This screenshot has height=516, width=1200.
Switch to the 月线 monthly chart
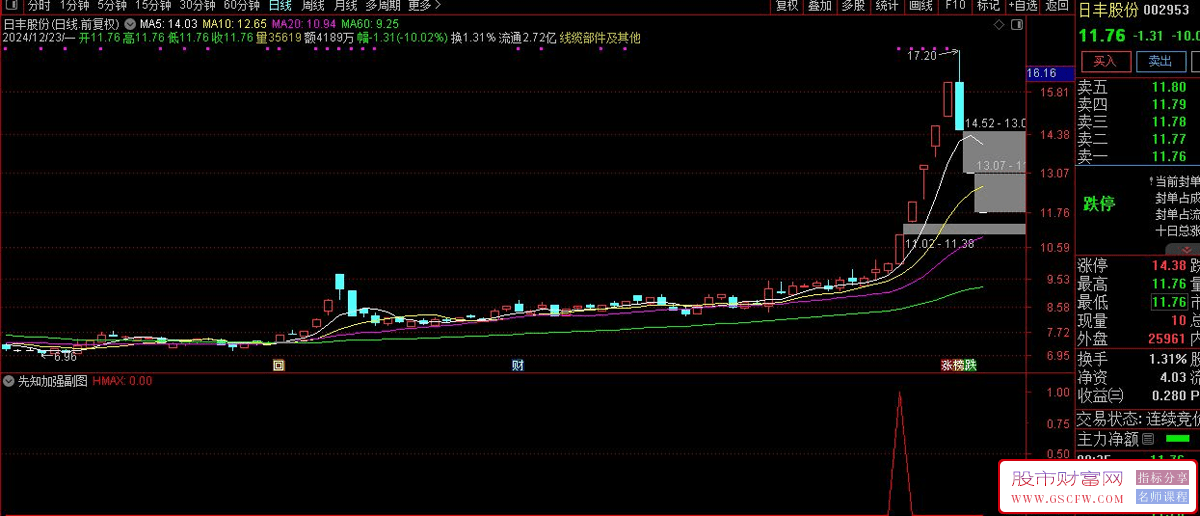tap(345, 6)
